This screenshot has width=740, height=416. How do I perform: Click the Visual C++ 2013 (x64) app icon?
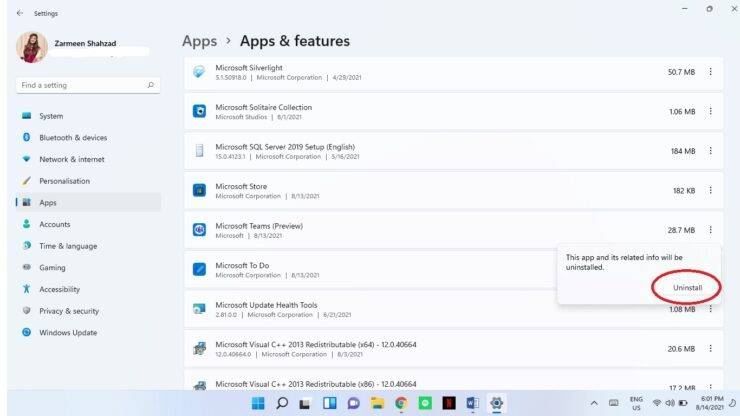(x=199, y=348)
